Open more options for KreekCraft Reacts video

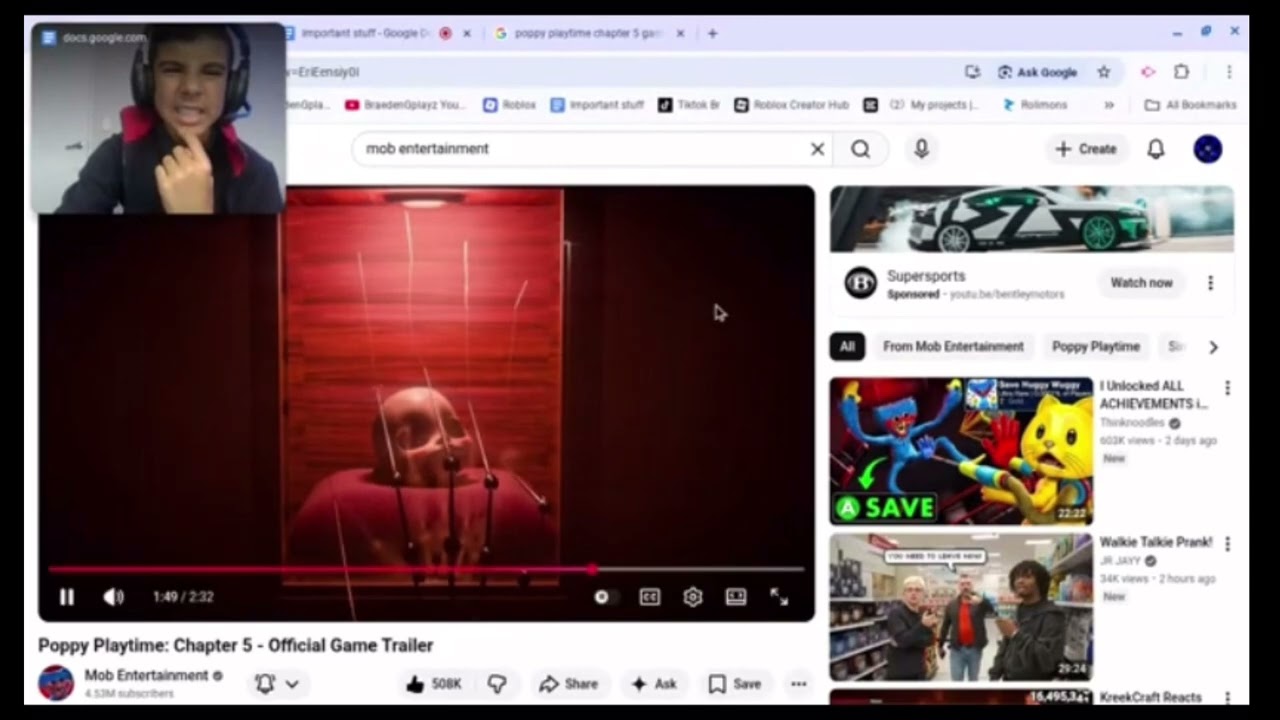click(x=1227, y=698)
